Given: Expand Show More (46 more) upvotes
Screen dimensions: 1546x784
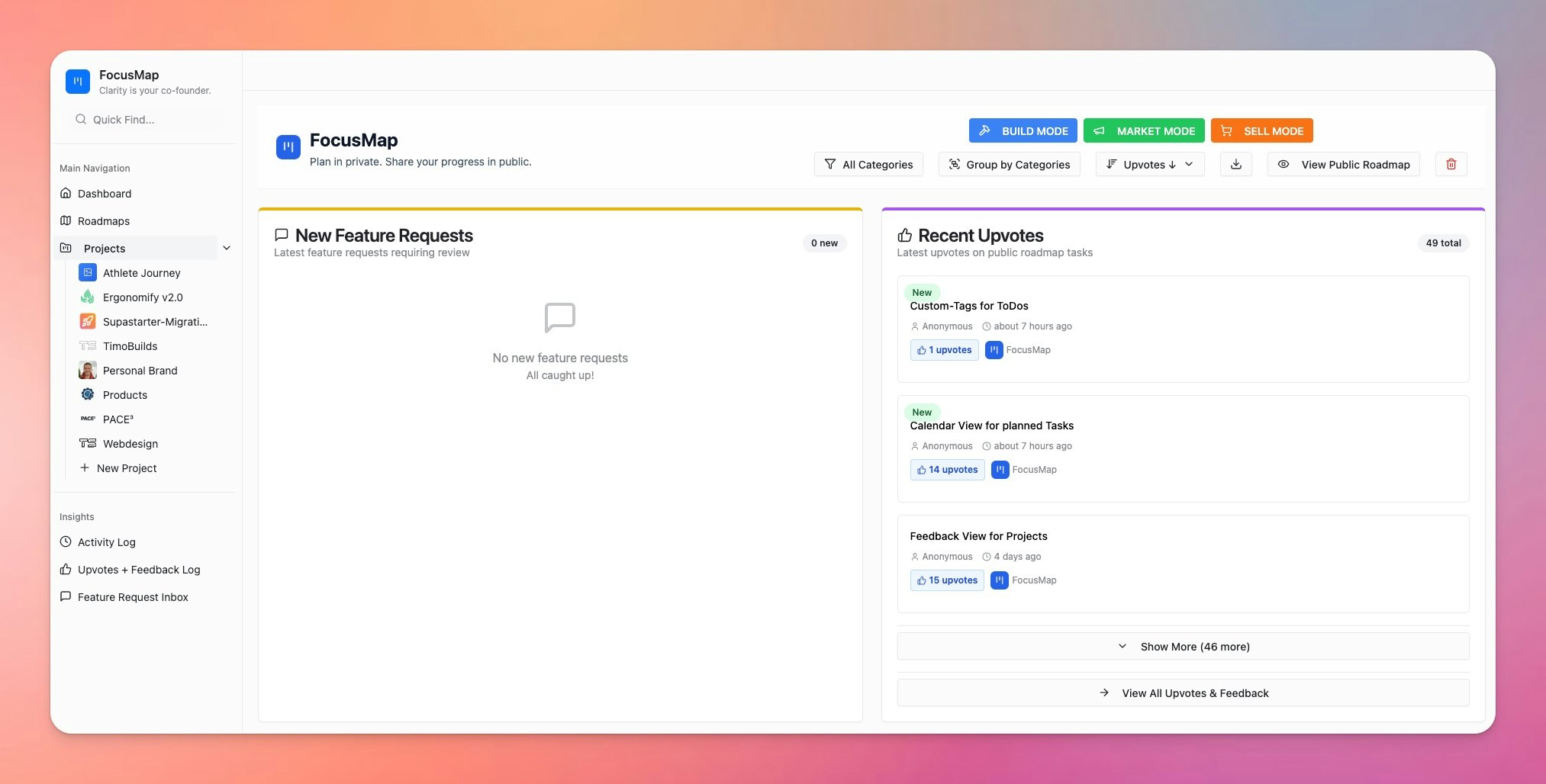Looking at the screenshot, I should (1183, 646).
